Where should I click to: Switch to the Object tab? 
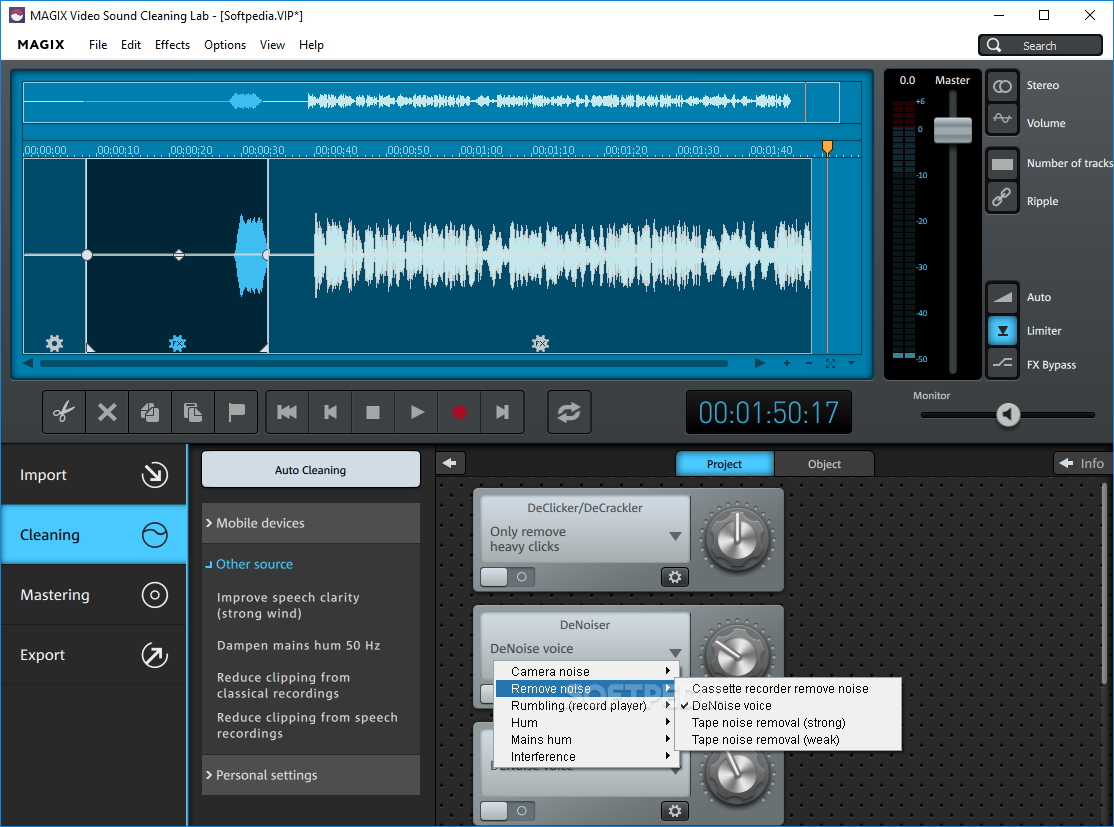click(824, 464)
